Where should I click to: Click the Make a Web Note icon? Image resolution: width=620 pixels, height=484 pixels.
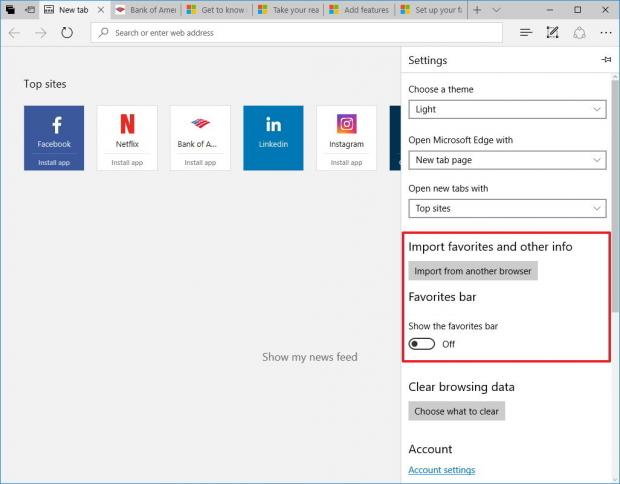553,33
